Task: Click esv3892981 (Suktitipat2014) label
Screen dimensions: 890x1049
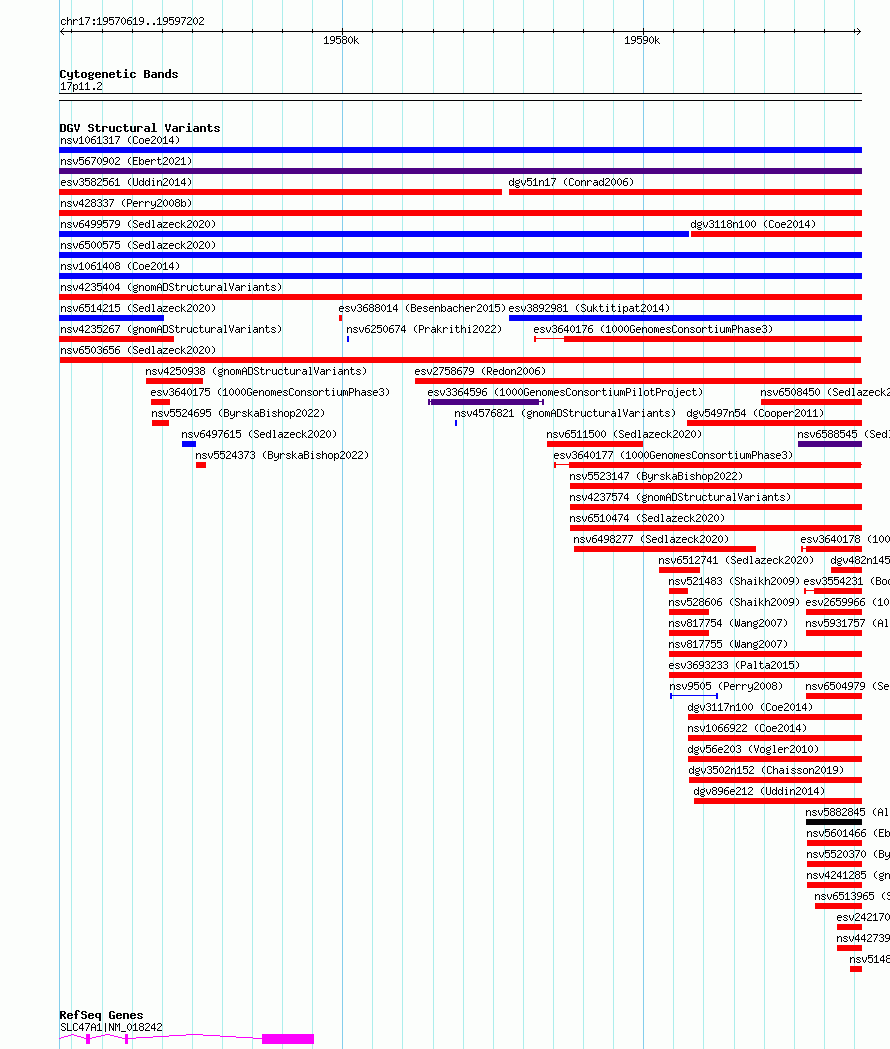Action: pyautogui.click(x=589, y=308)
